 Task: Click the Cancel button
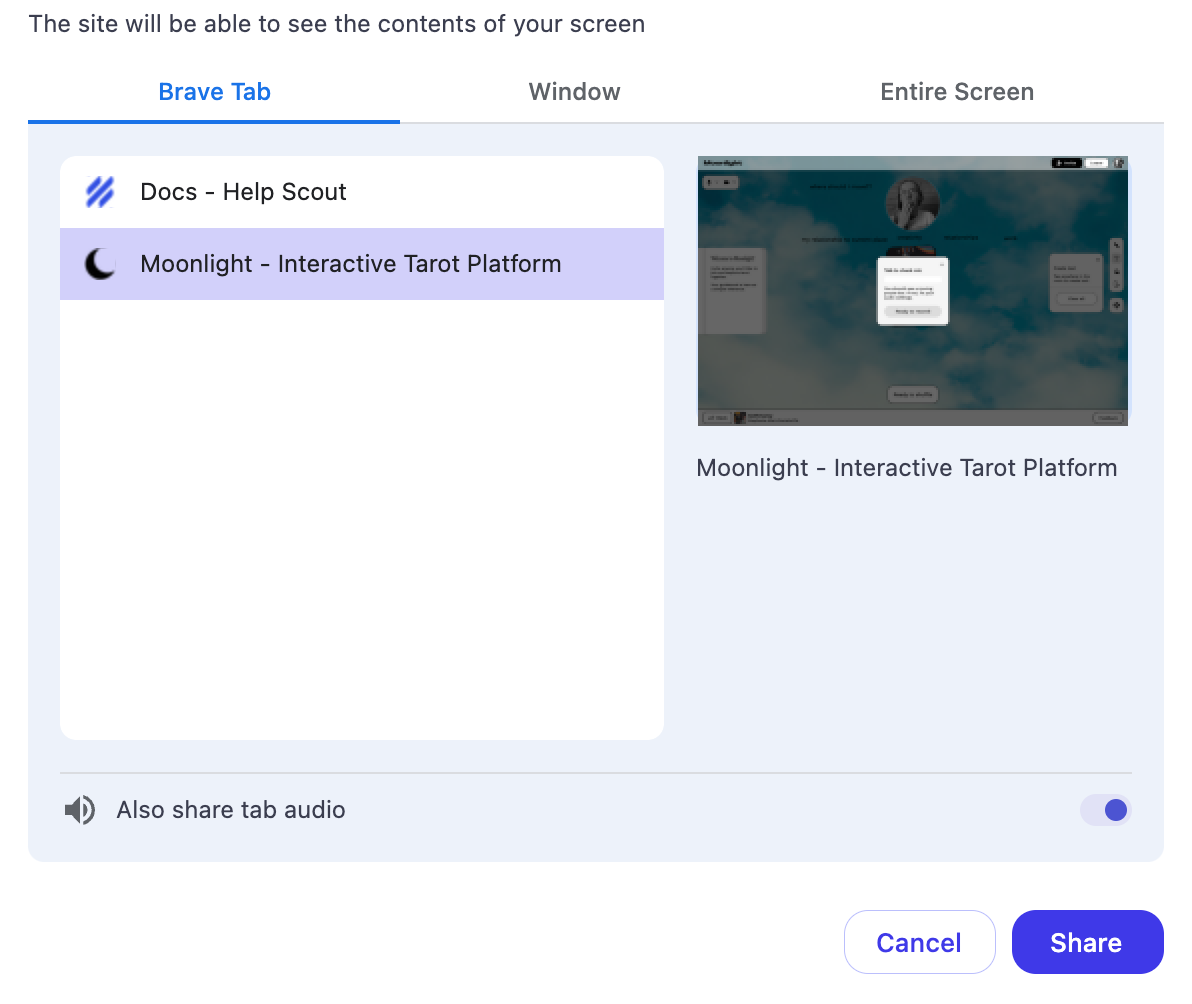click(919, 942)
